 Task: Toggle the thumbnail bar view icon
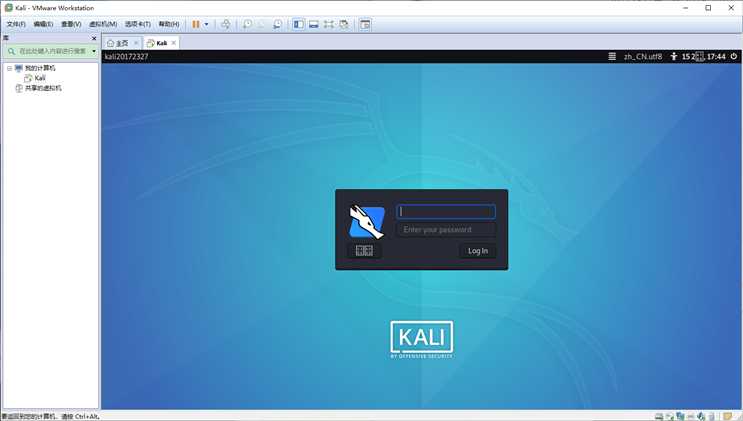pos(314,24)
